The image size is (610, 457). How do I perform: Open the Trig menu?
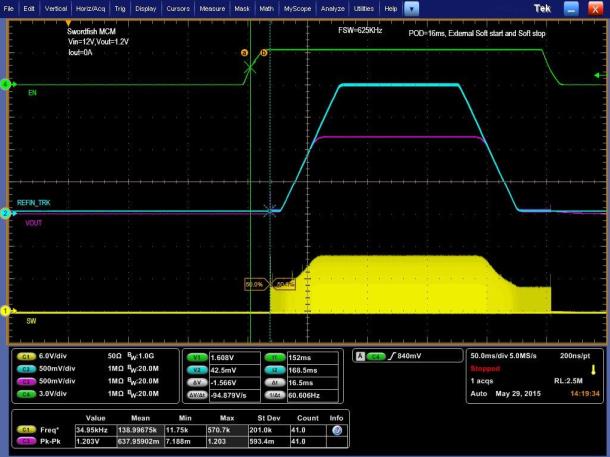tap(120, 9)
